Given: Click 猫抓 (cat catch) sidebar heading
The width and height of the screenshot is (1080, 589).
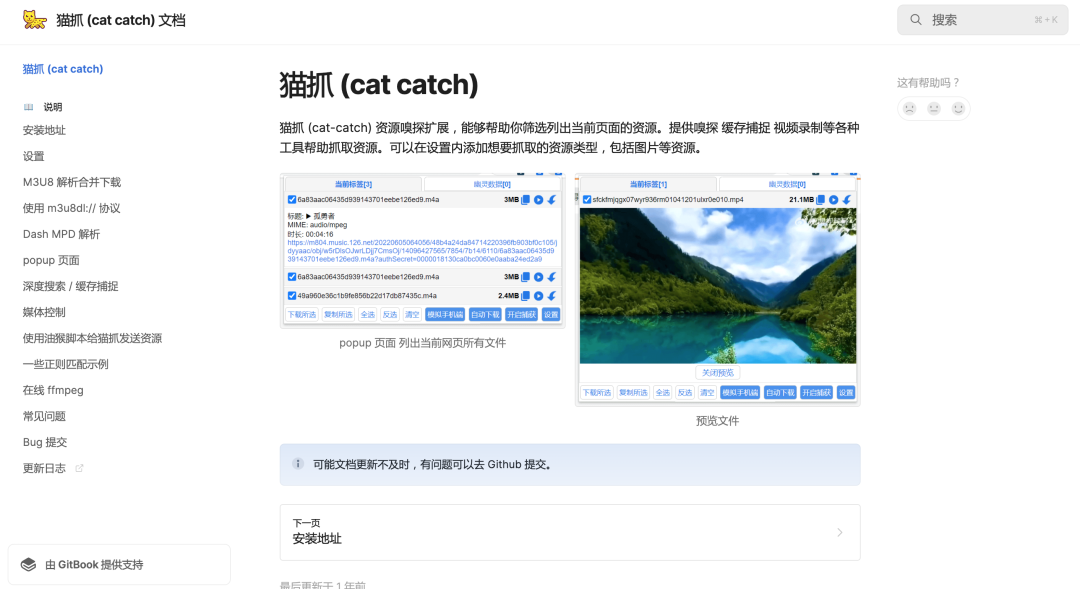Looking at the screenshot, I should point(63,69).
